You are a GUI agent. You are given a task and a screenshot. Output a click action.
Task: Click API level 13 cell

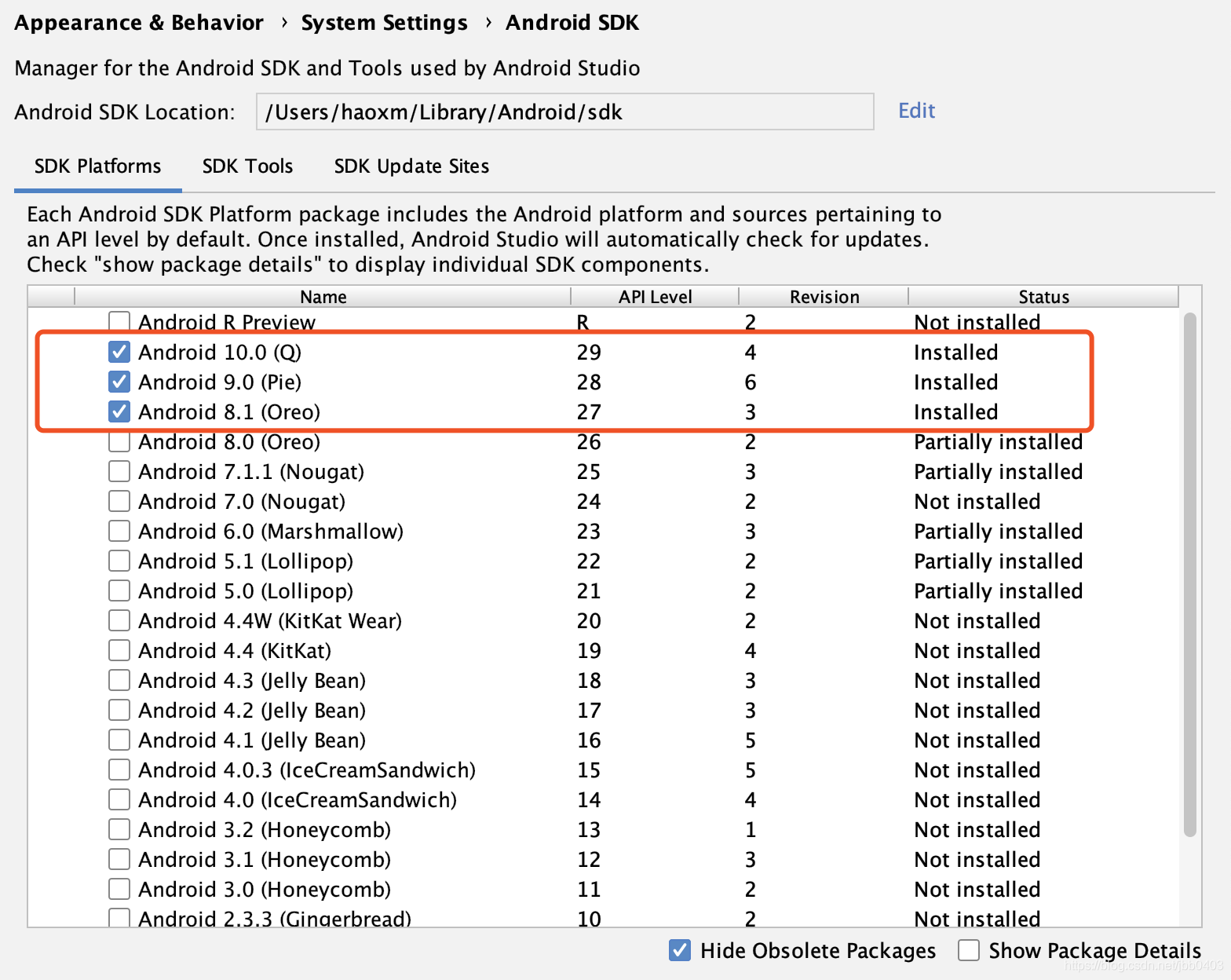tap(589, 829)
